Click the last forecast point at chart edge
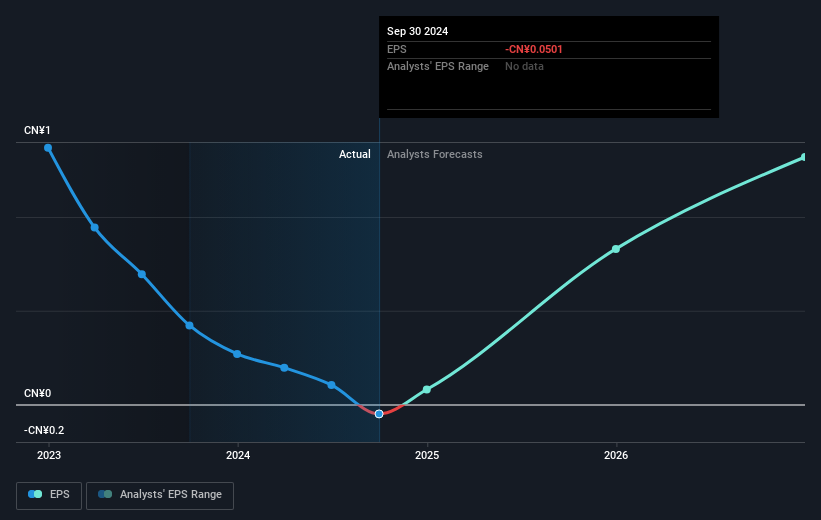 click(x=804, y=157)
